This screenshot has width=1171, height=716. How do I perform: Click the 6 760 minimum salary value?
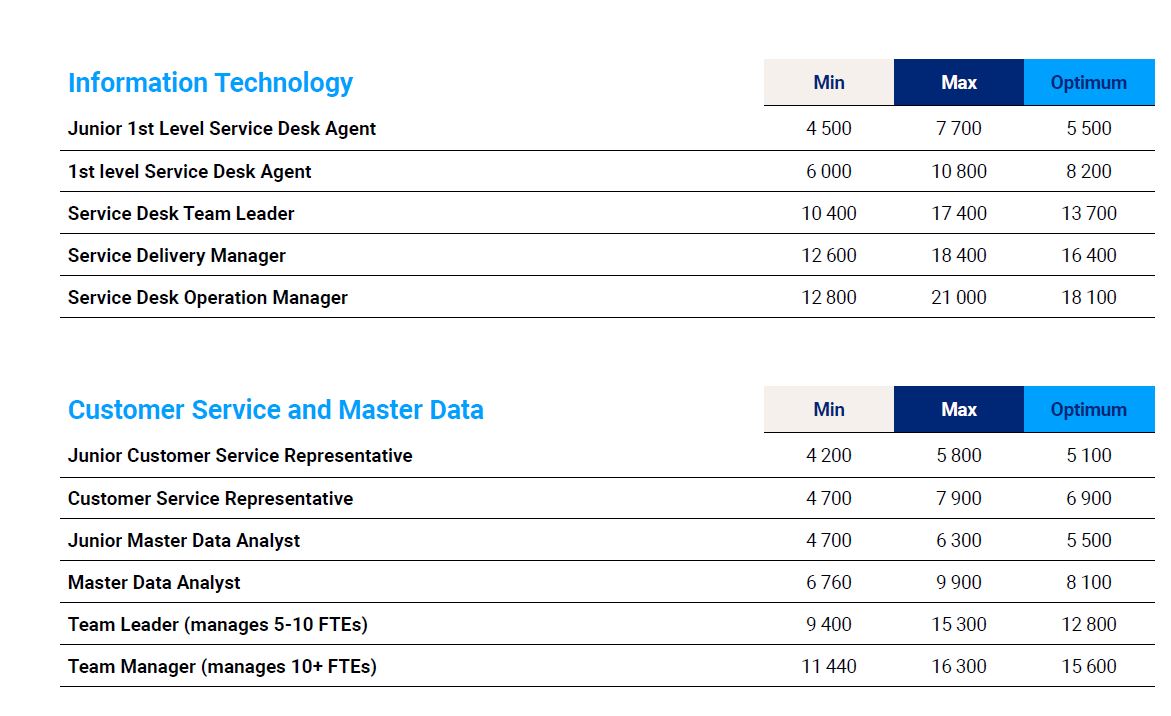[x=829, y=583]
